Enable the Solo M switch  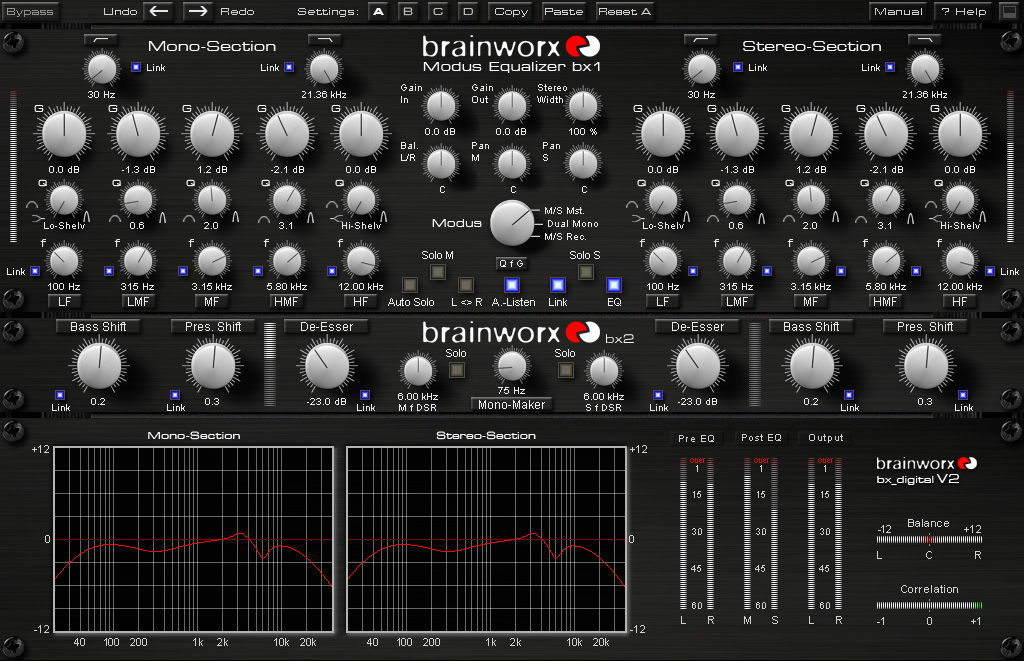pos(438,271)
